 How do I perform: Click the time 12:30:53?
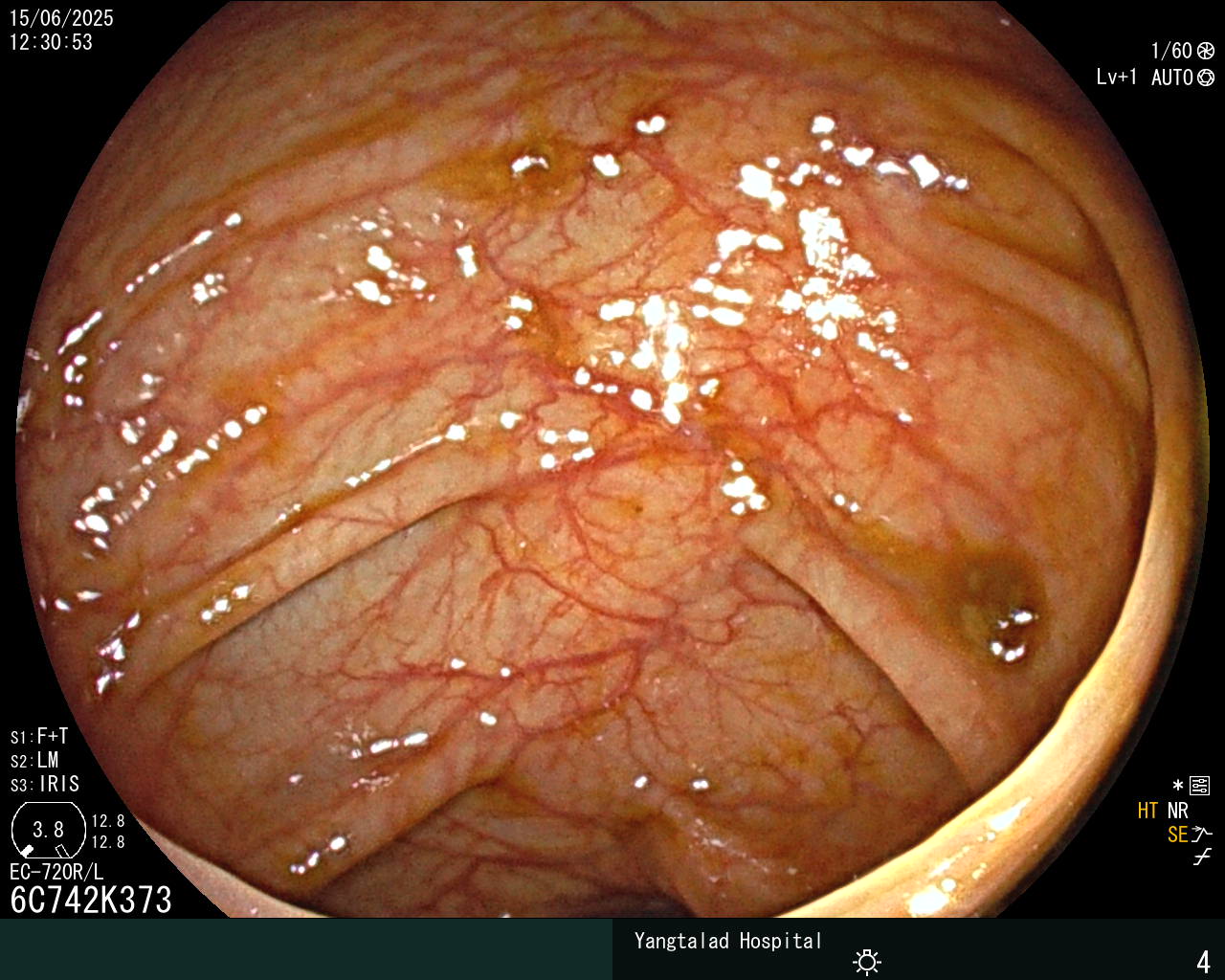[51, 43]
